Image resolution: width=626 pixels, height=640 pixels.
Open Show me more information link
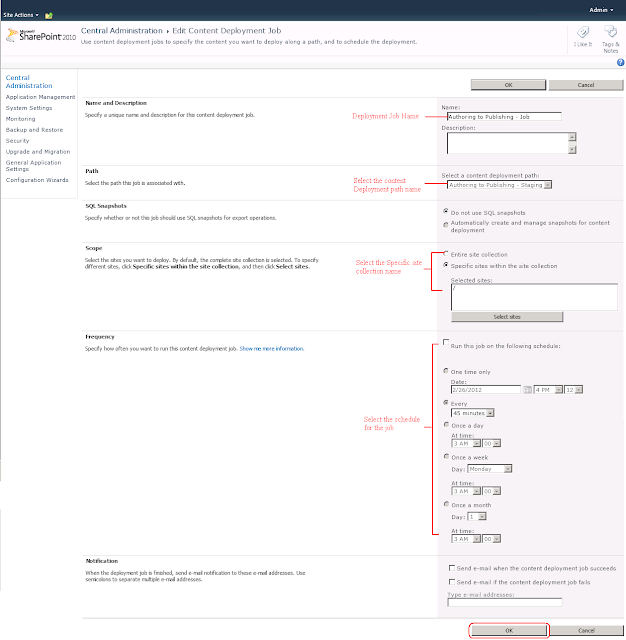pos(271,349)
